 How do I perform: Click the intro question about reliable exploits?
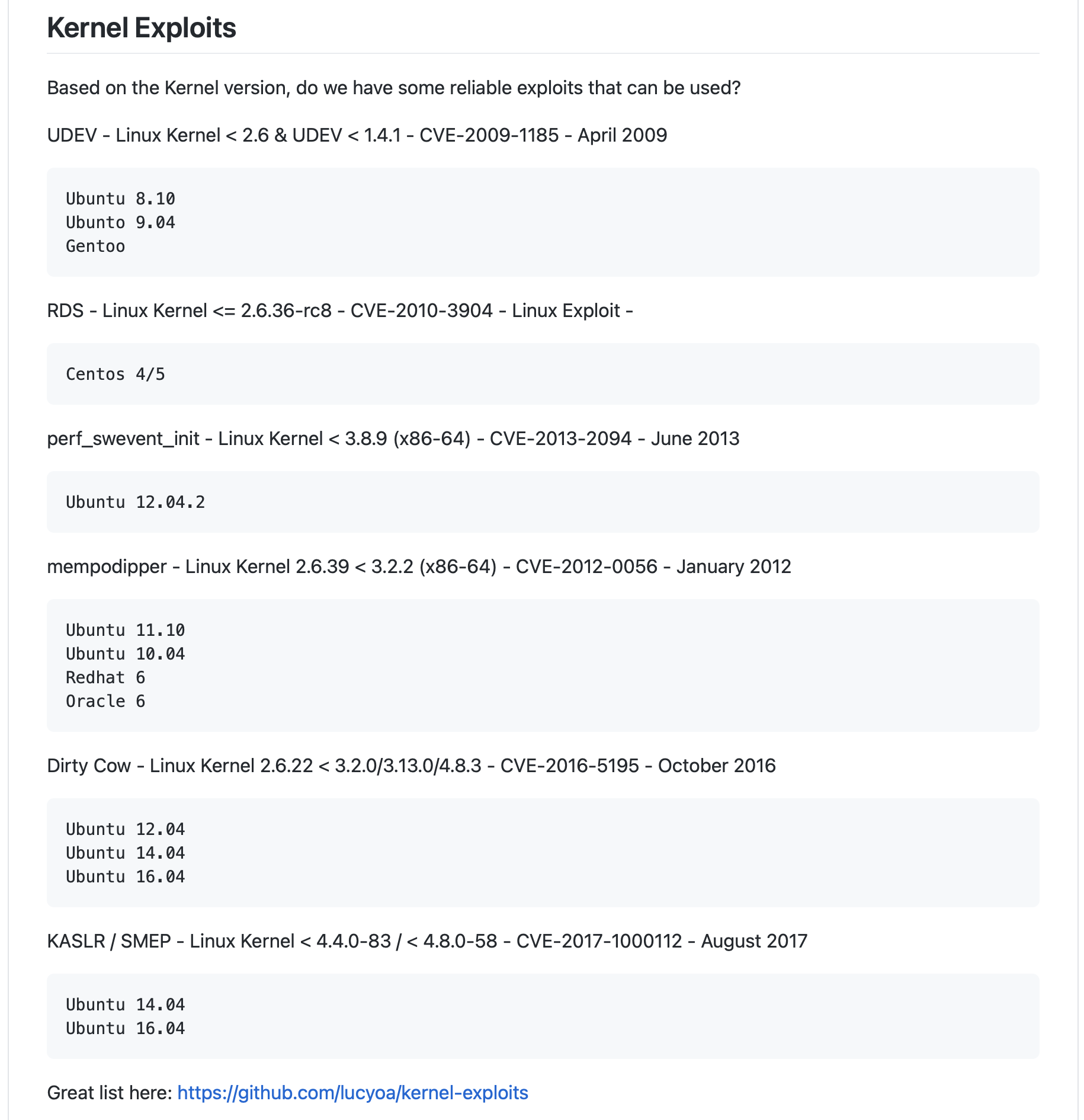pyautogui.click(x=394, y=88)
